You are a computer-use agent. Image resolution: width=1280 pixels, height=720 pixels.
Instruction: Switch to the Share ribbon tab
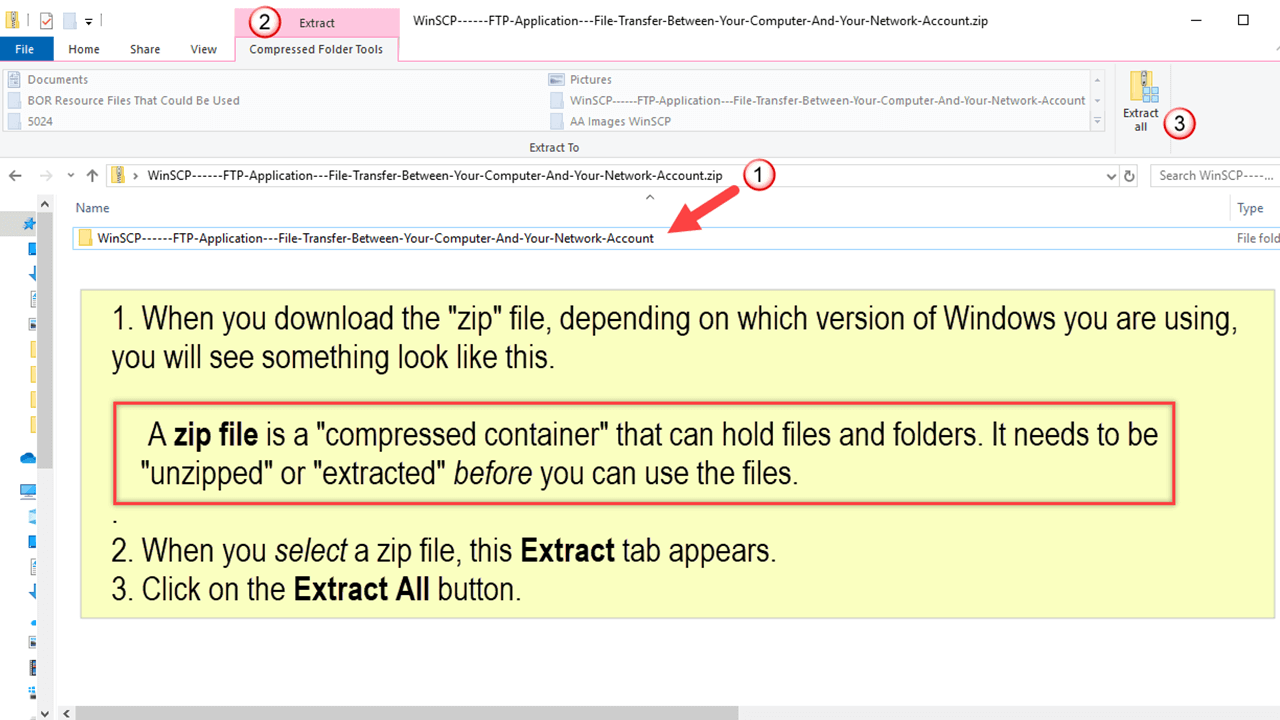point(145,49)
